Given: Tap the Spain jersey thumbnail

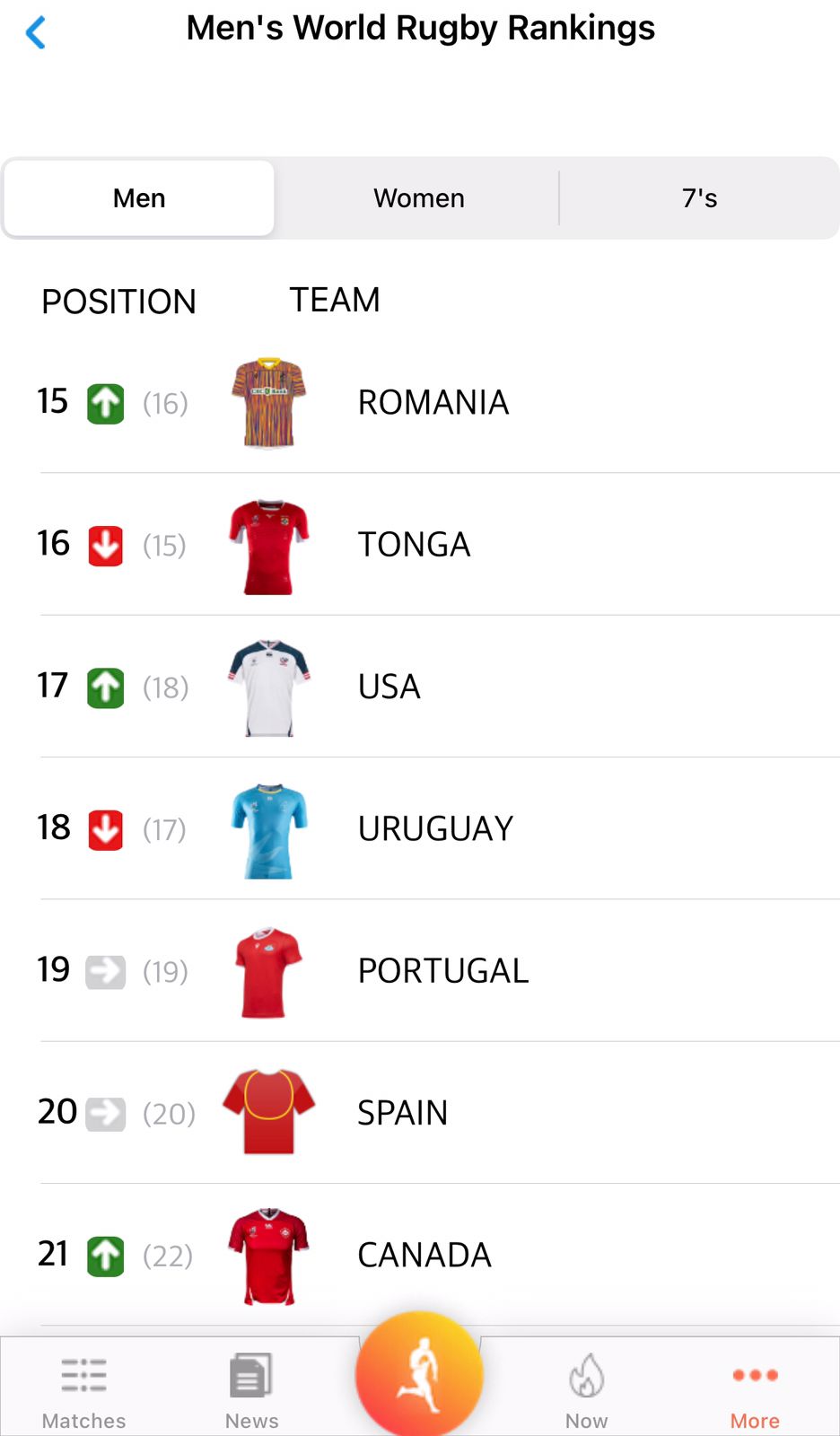Looking at the screenshot, I should point(269,1112).
